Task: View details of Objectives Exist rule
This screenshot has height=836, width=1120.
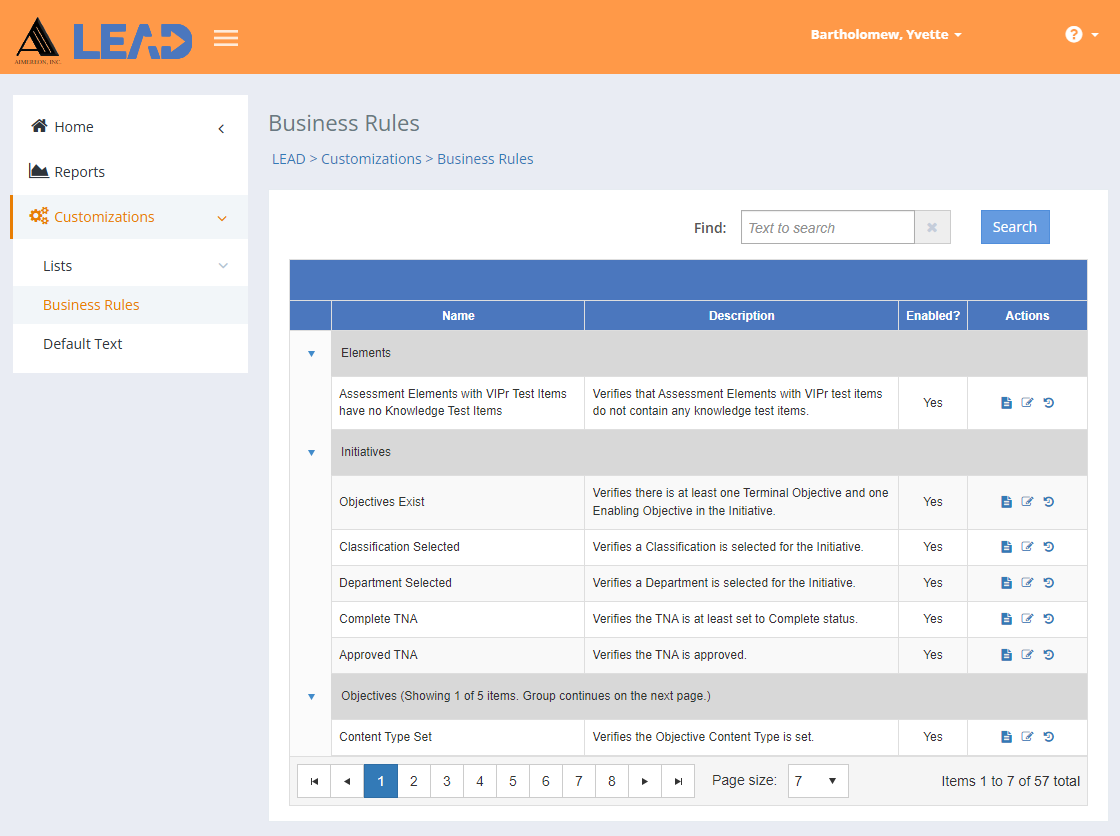Action: (x=1006, y=502)
